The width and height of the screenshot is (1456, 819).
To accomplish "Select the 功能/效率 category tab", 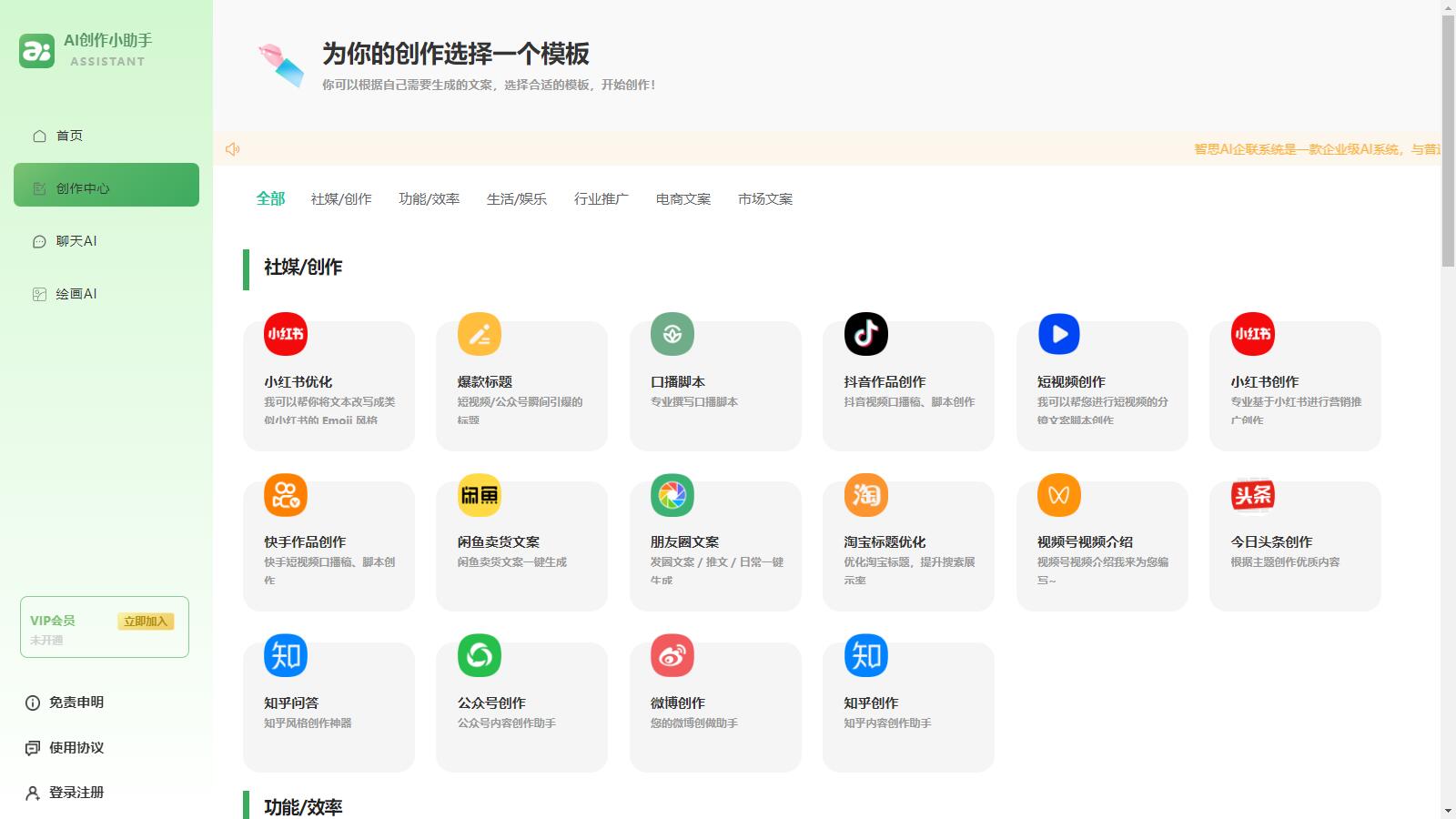I will [x=429, y=199].
